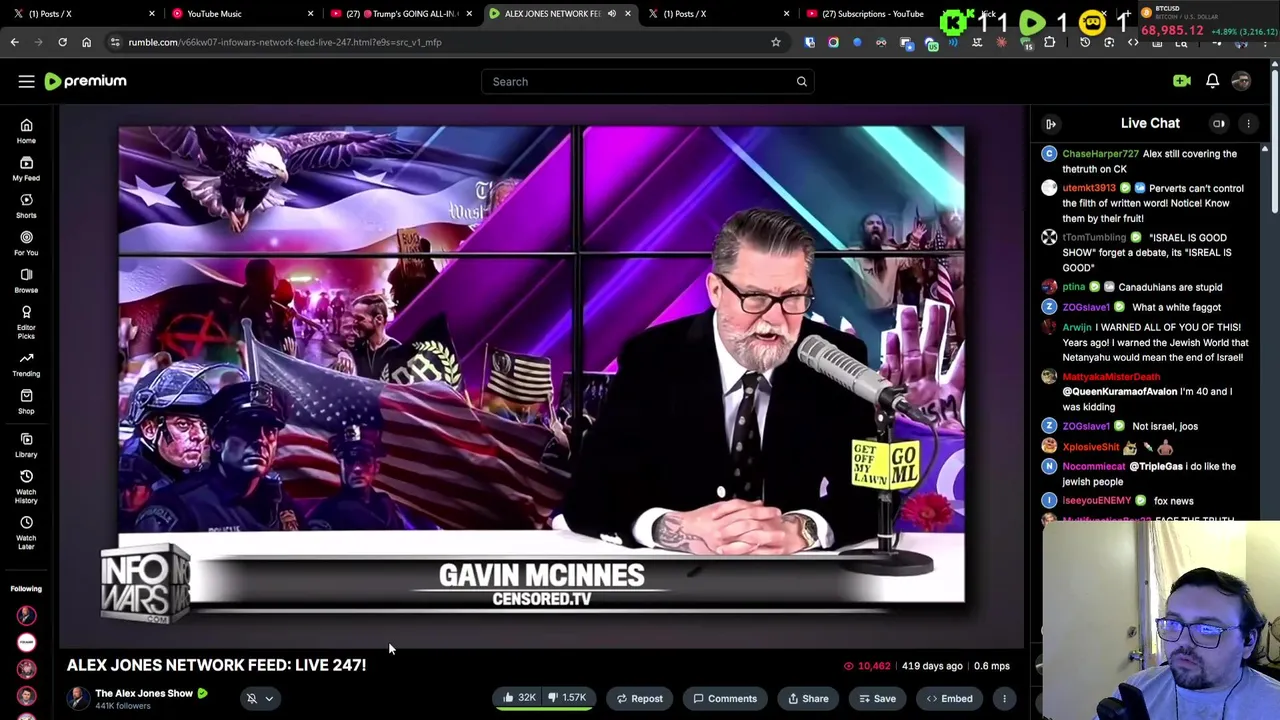Open video more actions three-dot menu
1280x720 pixels.
pyautogui.click(x=1004, y=698)
